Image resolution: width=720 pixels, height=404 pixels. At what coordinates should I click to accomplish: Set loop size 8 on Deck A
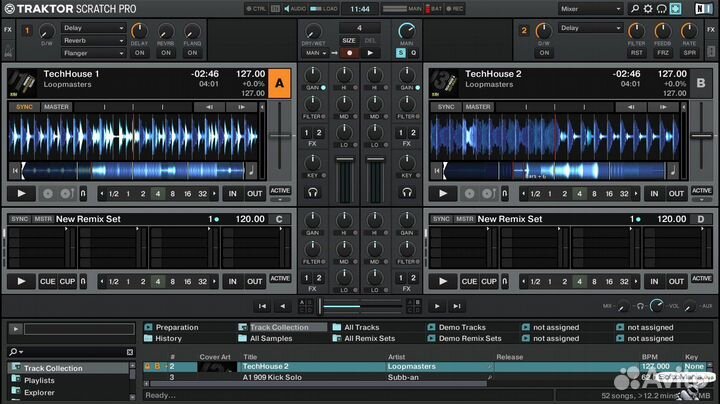pos(173,194)
